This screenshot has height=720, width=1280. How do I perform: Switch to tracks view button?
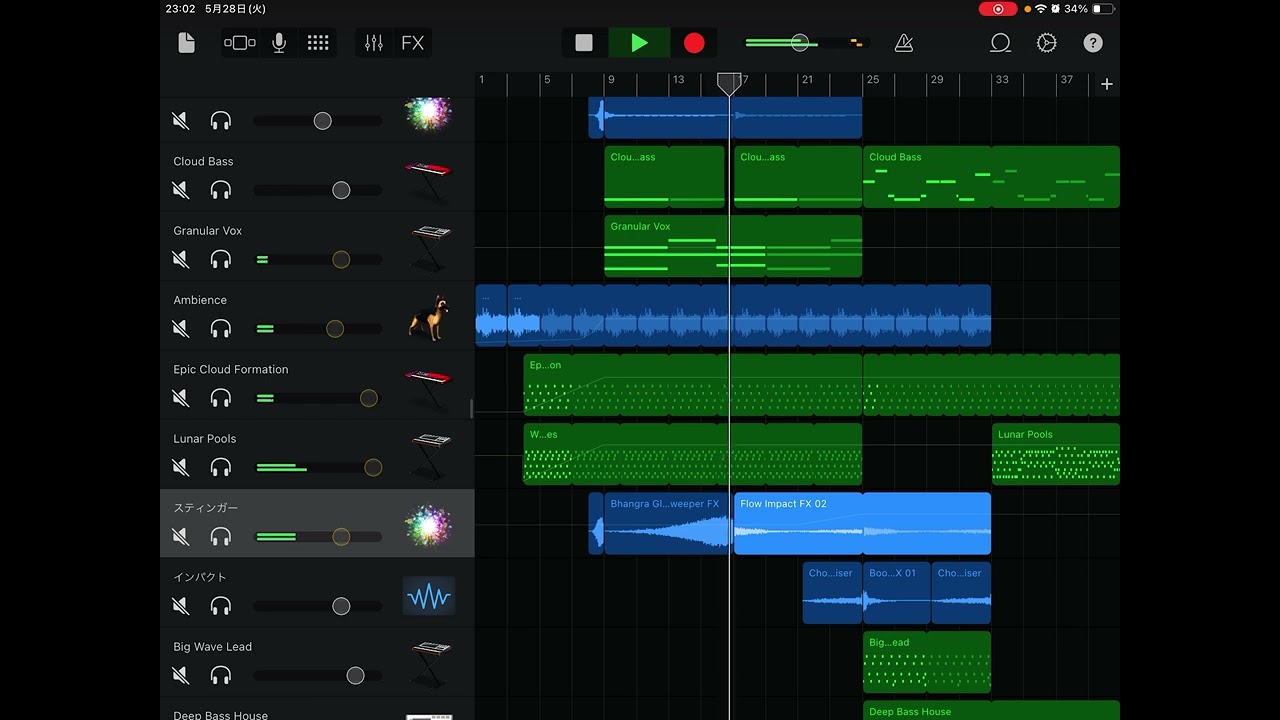240,43
